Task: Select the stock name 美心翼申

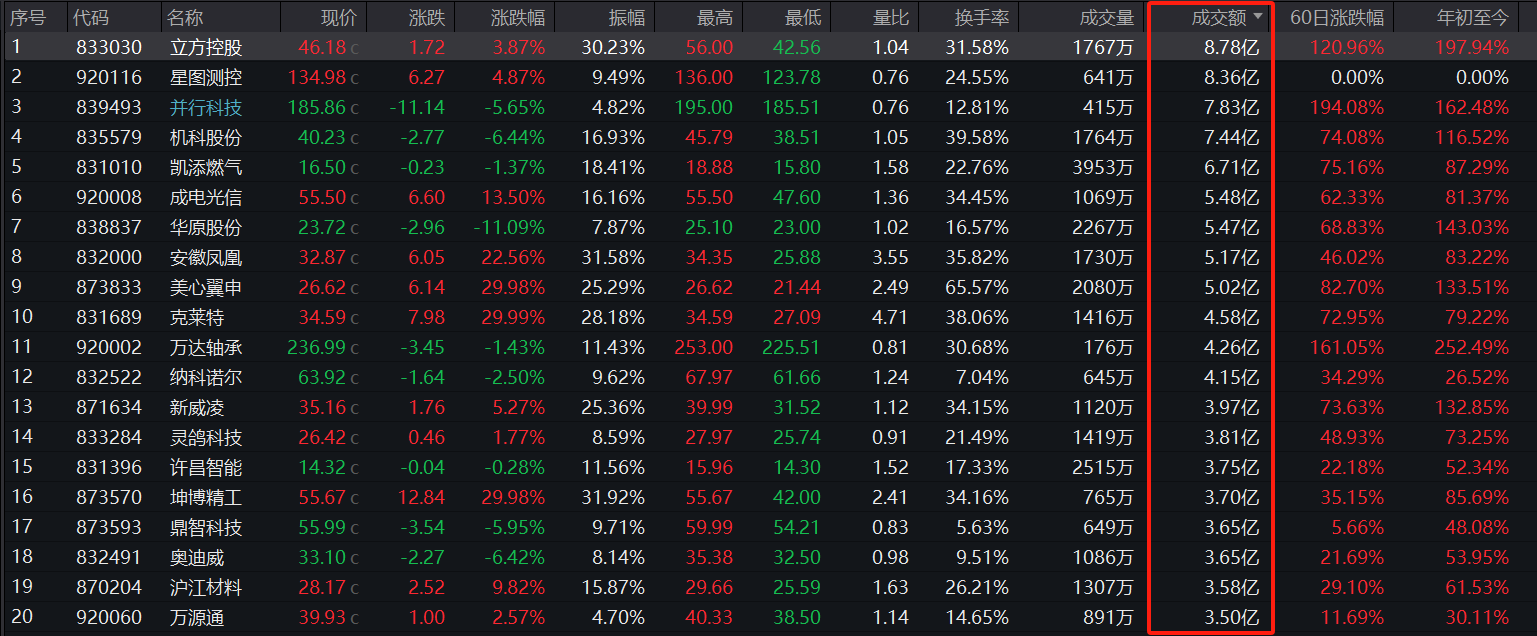Action: 206,287
